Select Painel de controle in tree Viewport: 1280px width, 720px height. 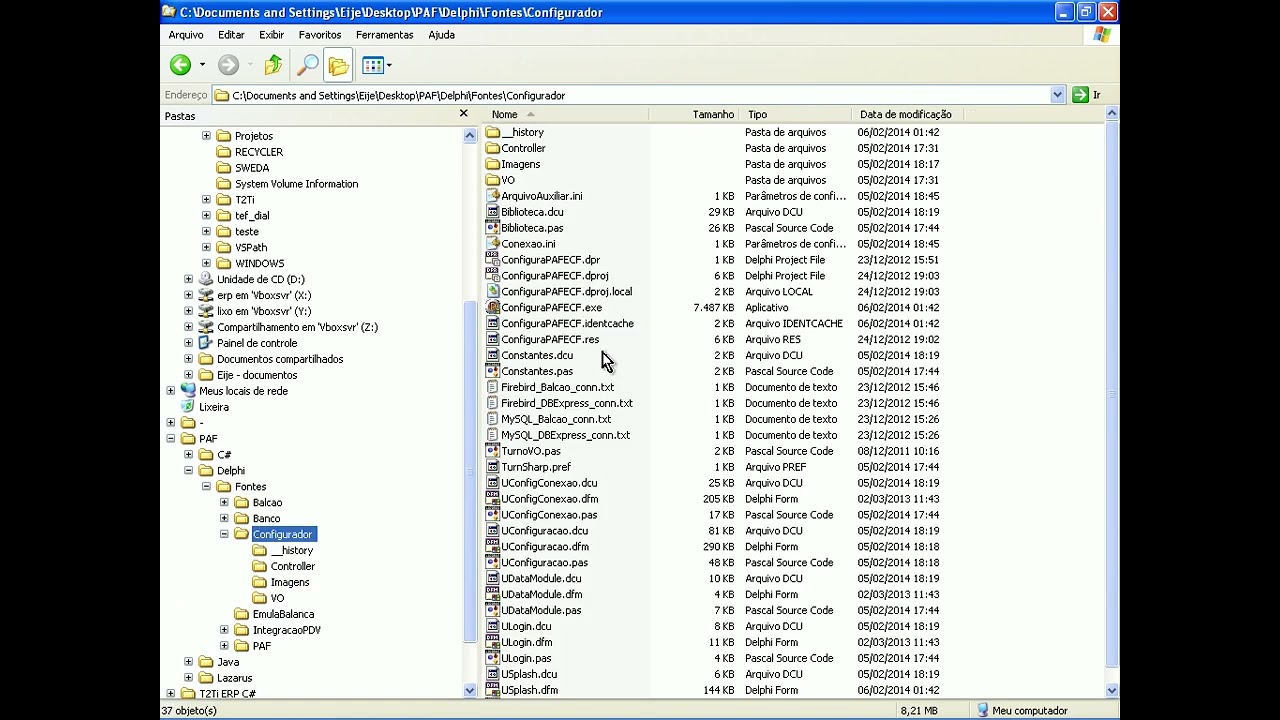[x=256, y=343]
